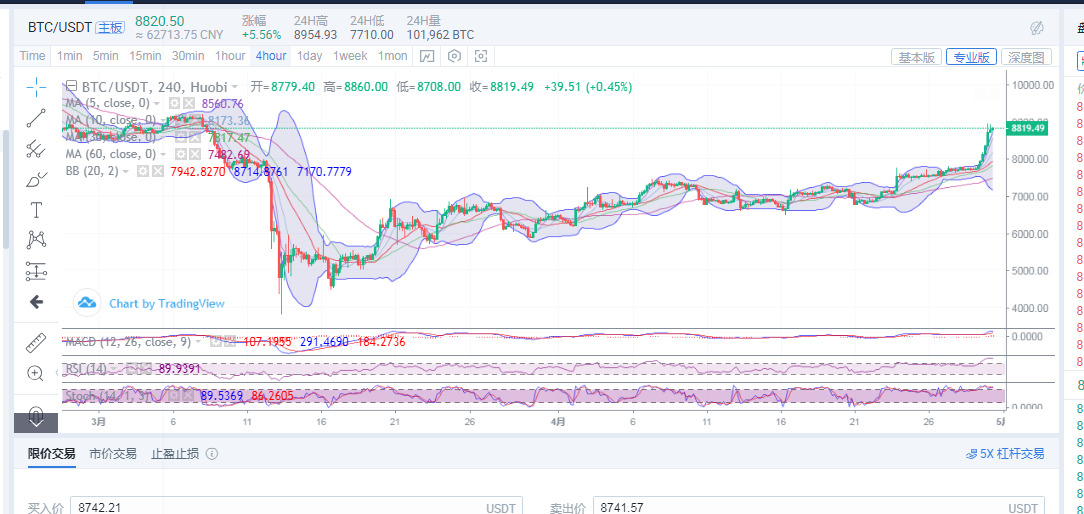Open chart settings hexagon icon
The width and height of the screenshot is (1084, 514).
[454, 56]
